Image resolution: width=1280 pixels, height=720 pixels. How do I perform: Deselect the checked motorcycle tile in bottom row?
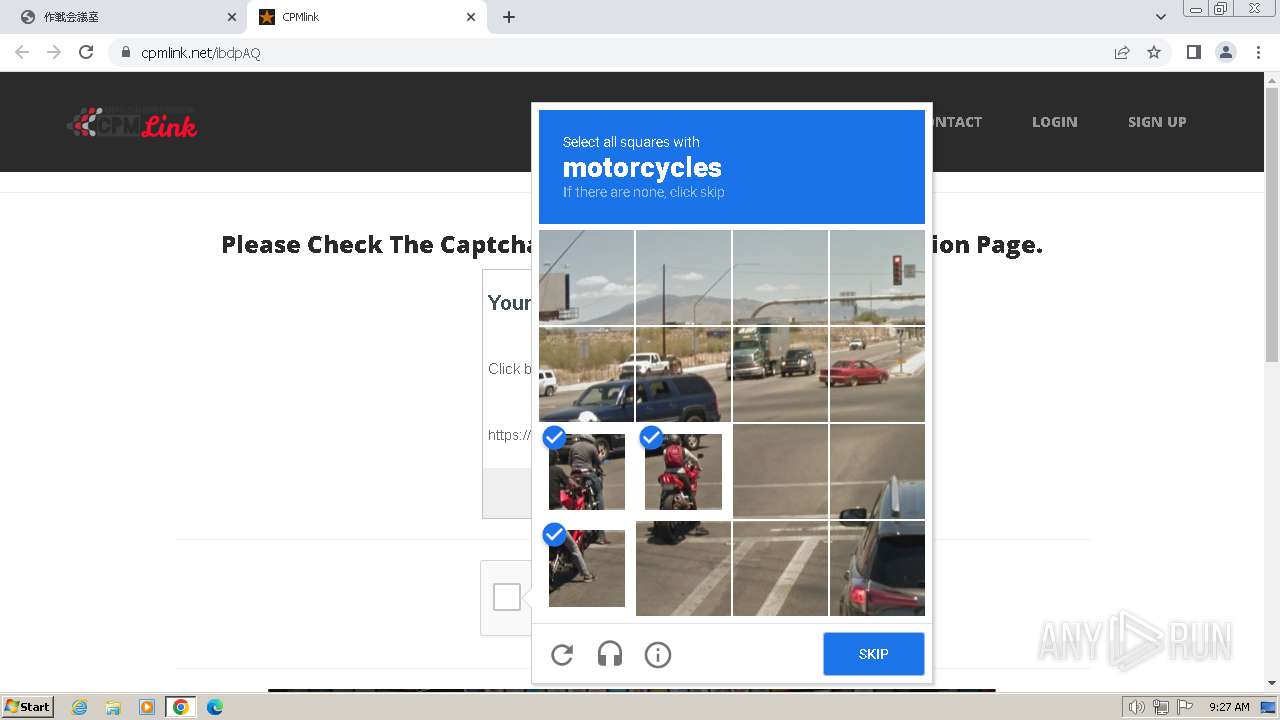[586, 568]
